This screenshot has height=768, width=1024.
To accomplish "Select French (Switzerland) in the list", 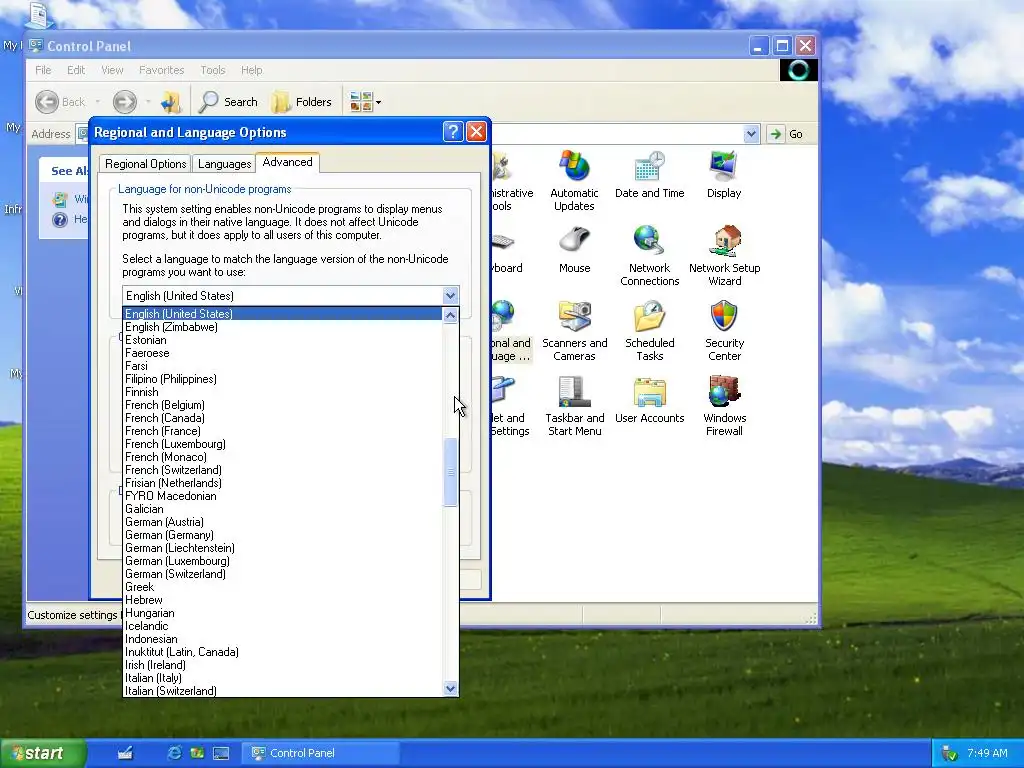I will (x=283, y=470).
